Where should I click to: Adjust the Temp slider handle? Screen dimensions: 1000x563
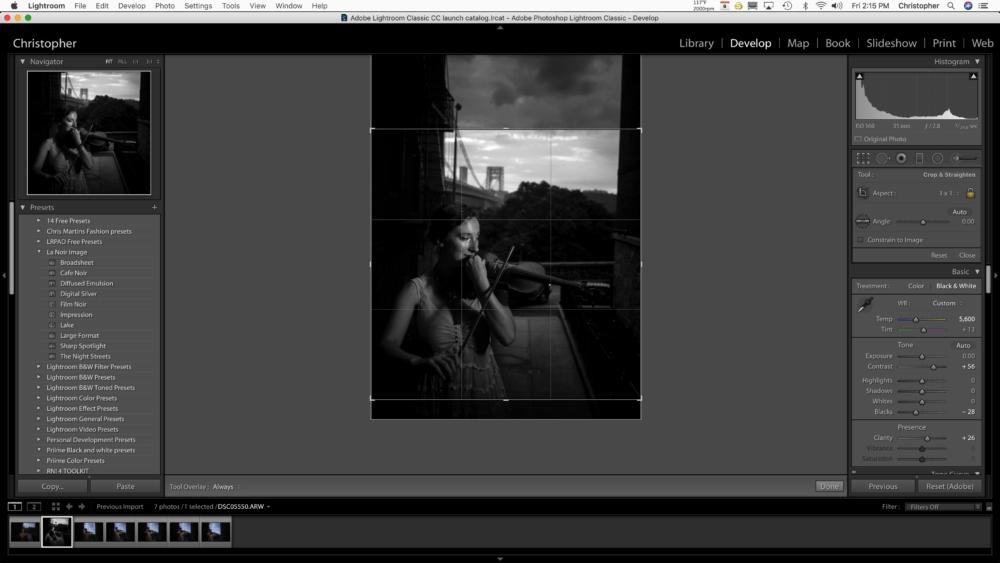pos(916,319)
